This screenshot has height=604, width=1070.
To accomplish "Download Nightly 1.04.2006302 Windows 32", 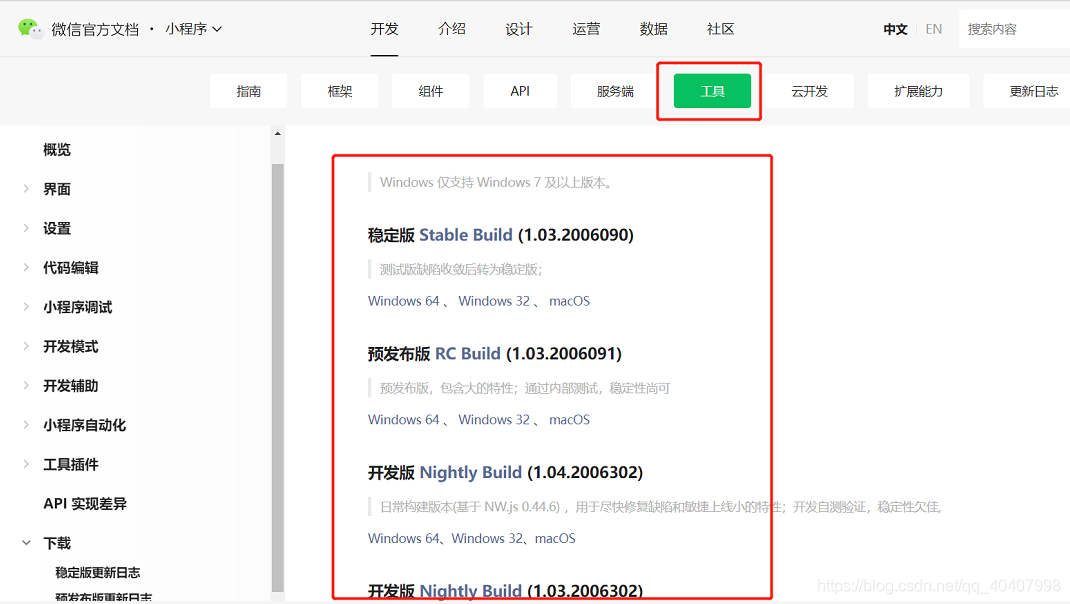I will pyautogui.click(x=487, y=538).
